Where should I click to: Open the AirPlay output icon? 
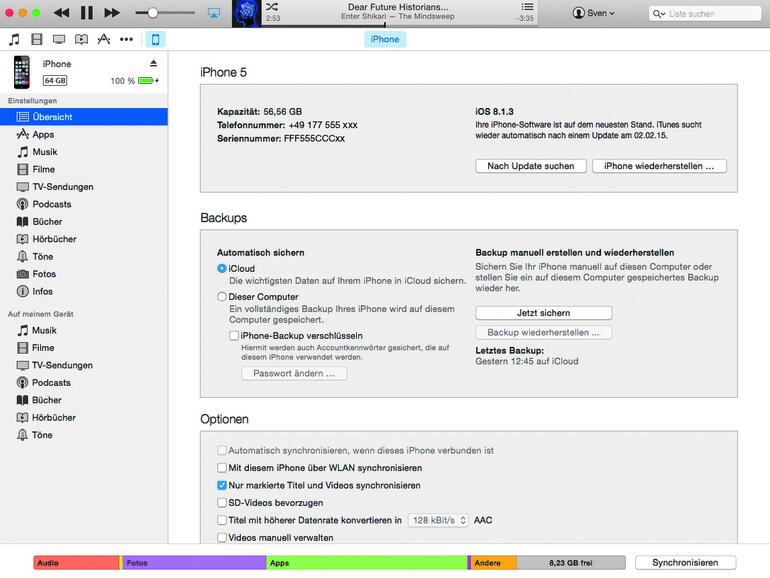pyautogui.click(x=214, y=13)
